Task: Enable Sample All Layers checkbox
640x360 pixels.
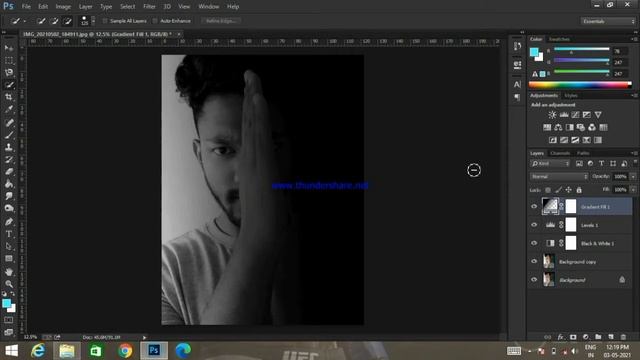Action: tap(105, 21)
